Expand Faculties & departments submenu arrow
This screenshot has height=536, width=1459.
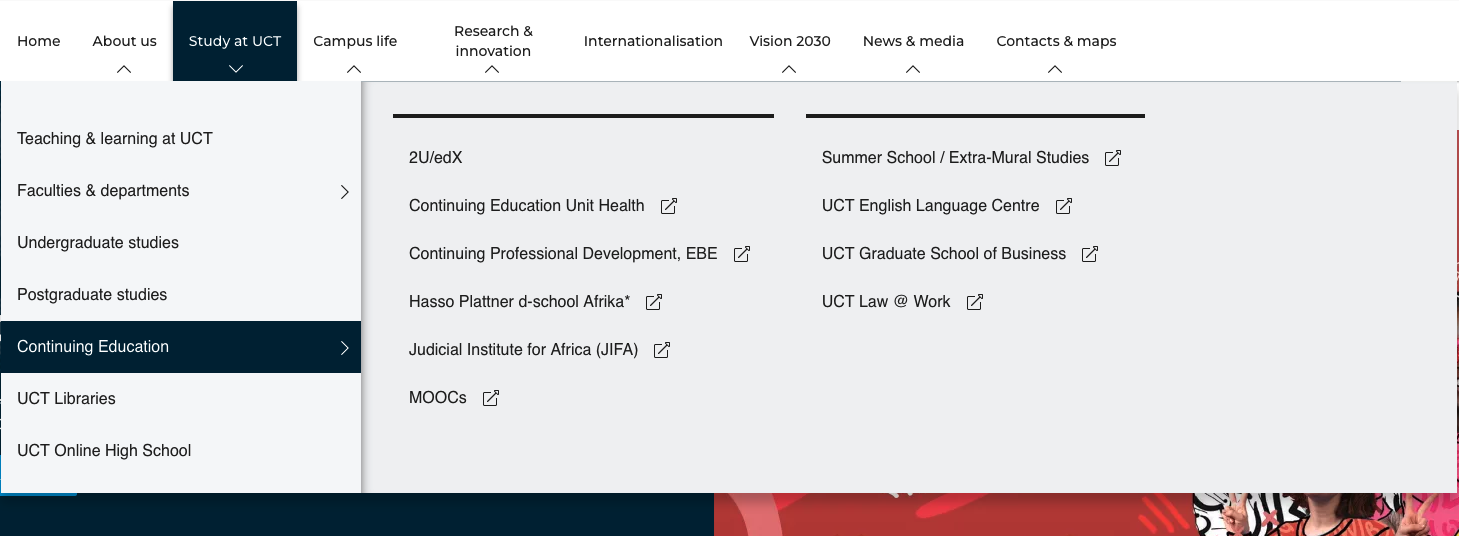coord(344,191)
